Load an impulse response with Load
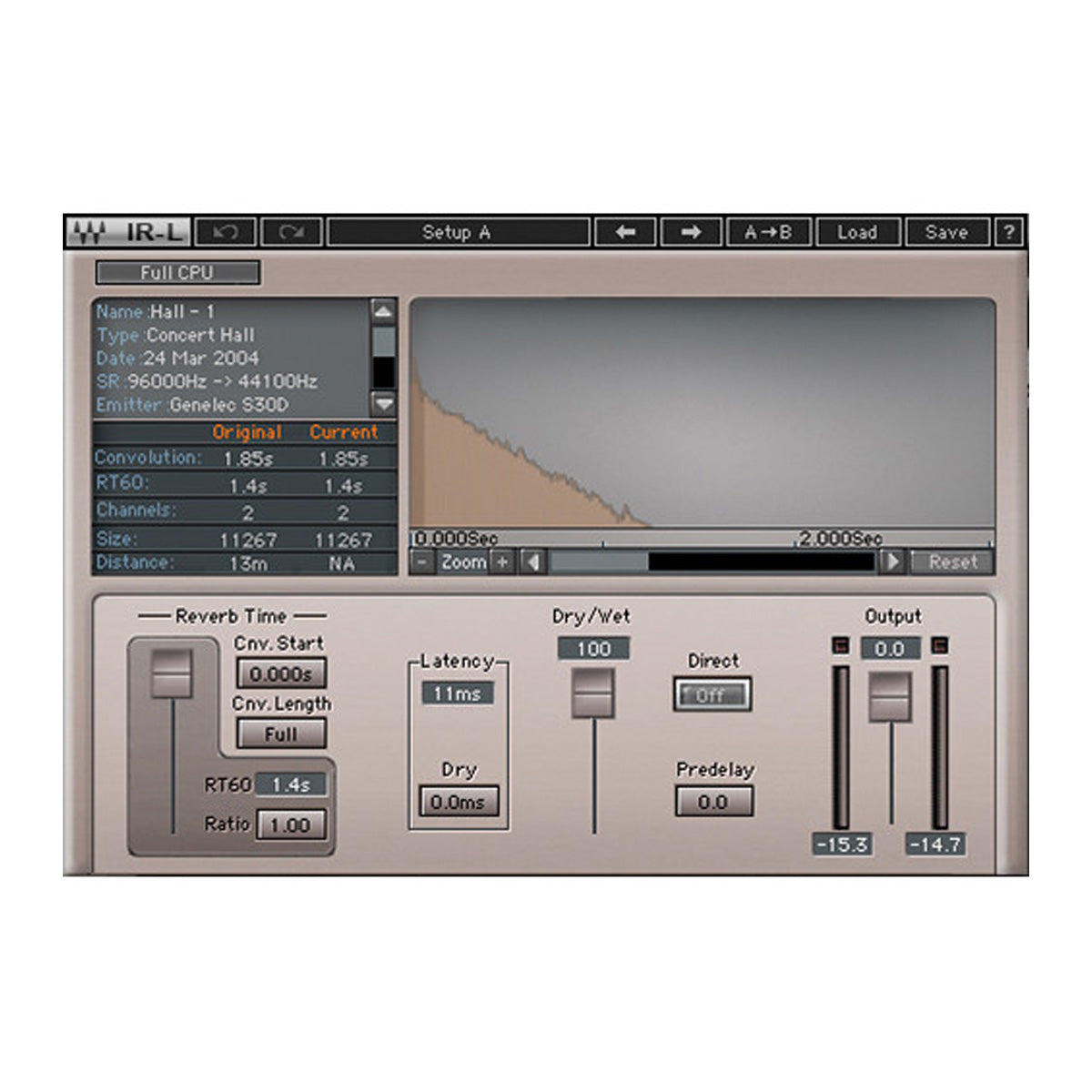This screenshot has height=1092, width=1092. [857, 233]
